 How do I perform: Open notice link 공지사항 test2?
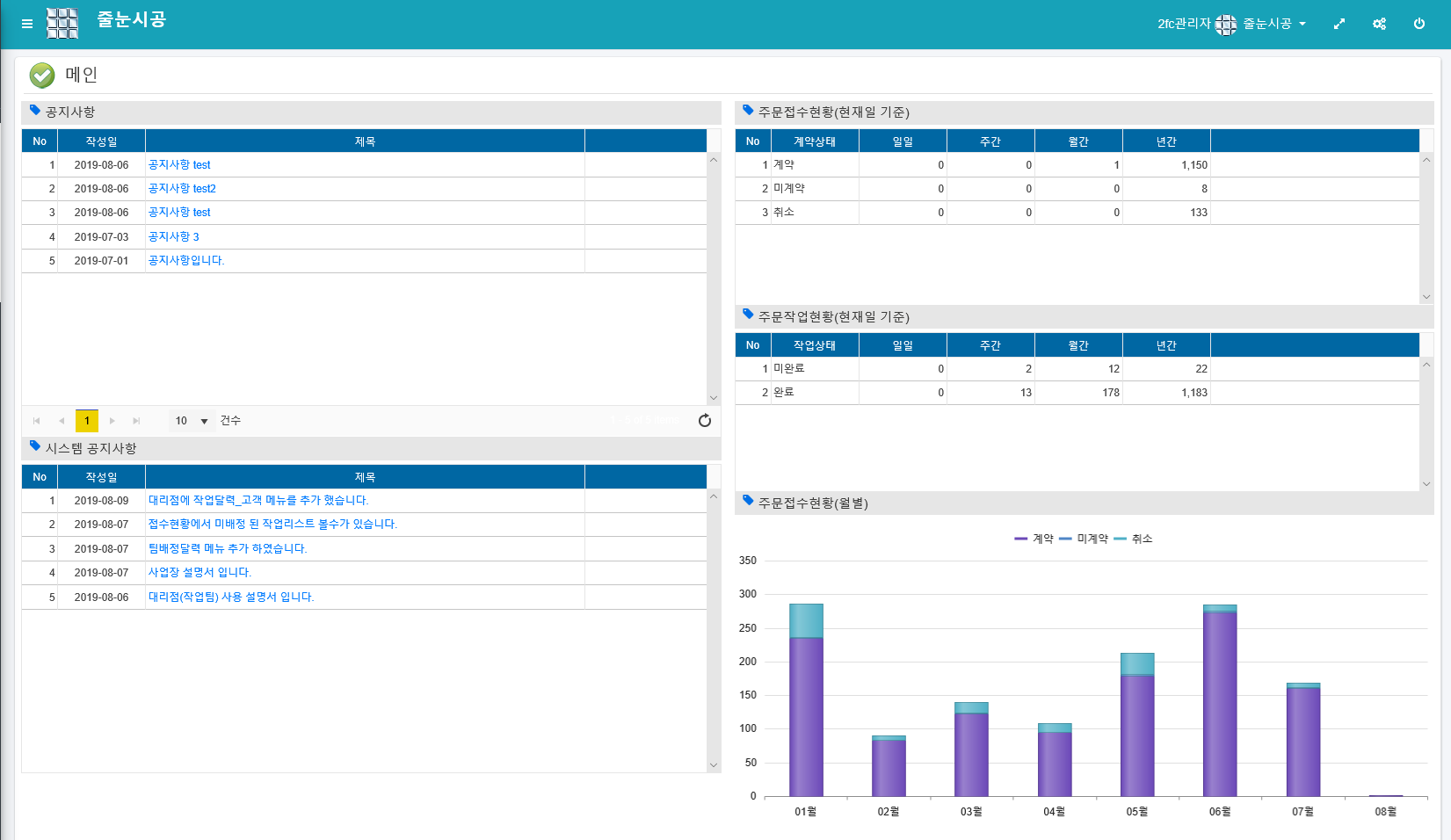[182, 189]
